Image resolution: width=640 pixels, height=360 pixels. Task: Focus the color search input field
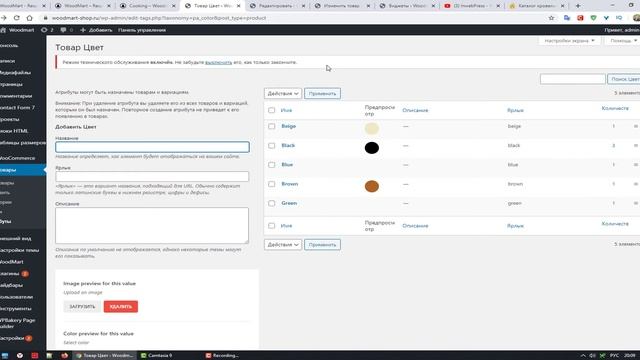click(573, 79)
